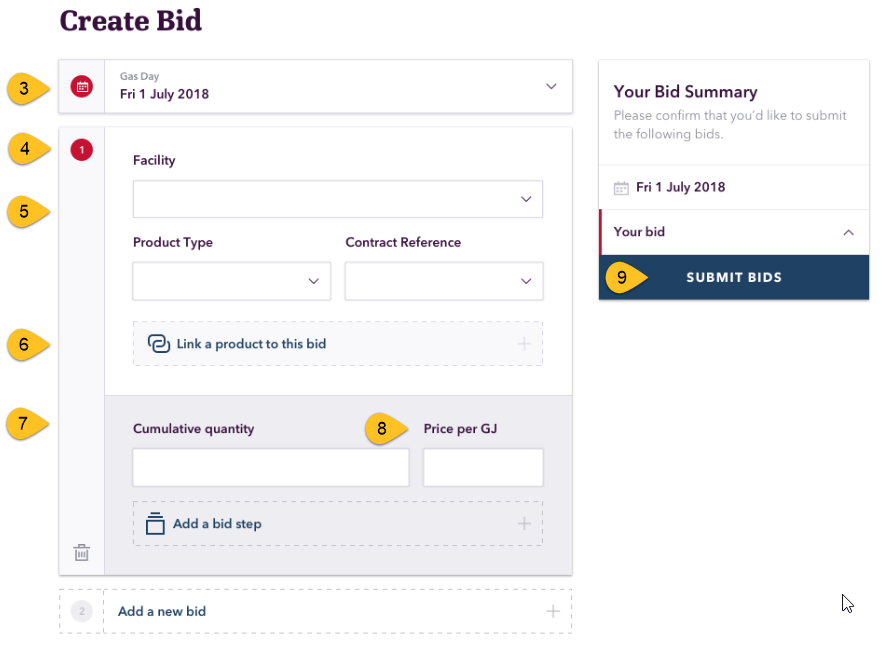Image resolution: width=891 pixels, height=654 pixels.
Task: Open the Contract Reference dropdown
Action: [444, 281]
